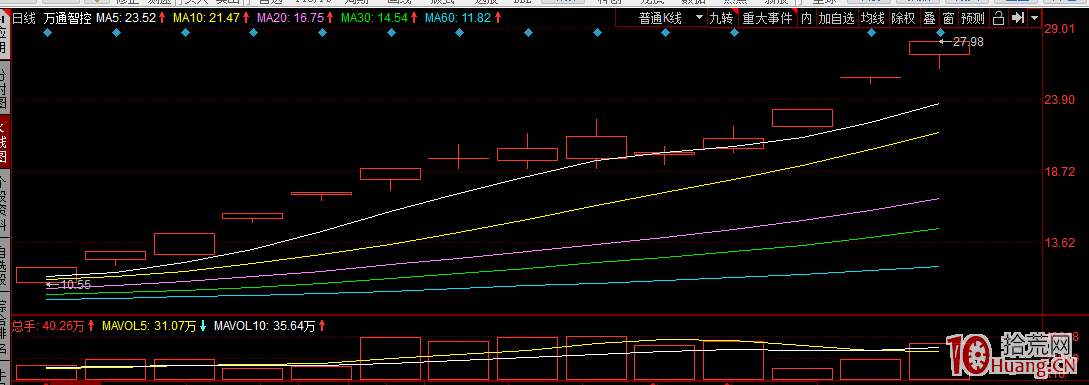The image size is (1089, 385).
Task: Click the lock icon in chart toolbar
Action: [999, 18]
